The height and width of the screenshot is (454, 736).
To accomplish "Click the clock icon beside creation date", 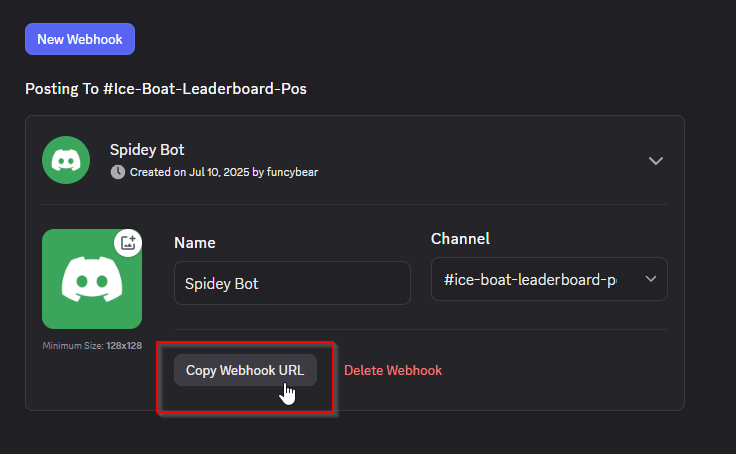I will click(118, 172).
